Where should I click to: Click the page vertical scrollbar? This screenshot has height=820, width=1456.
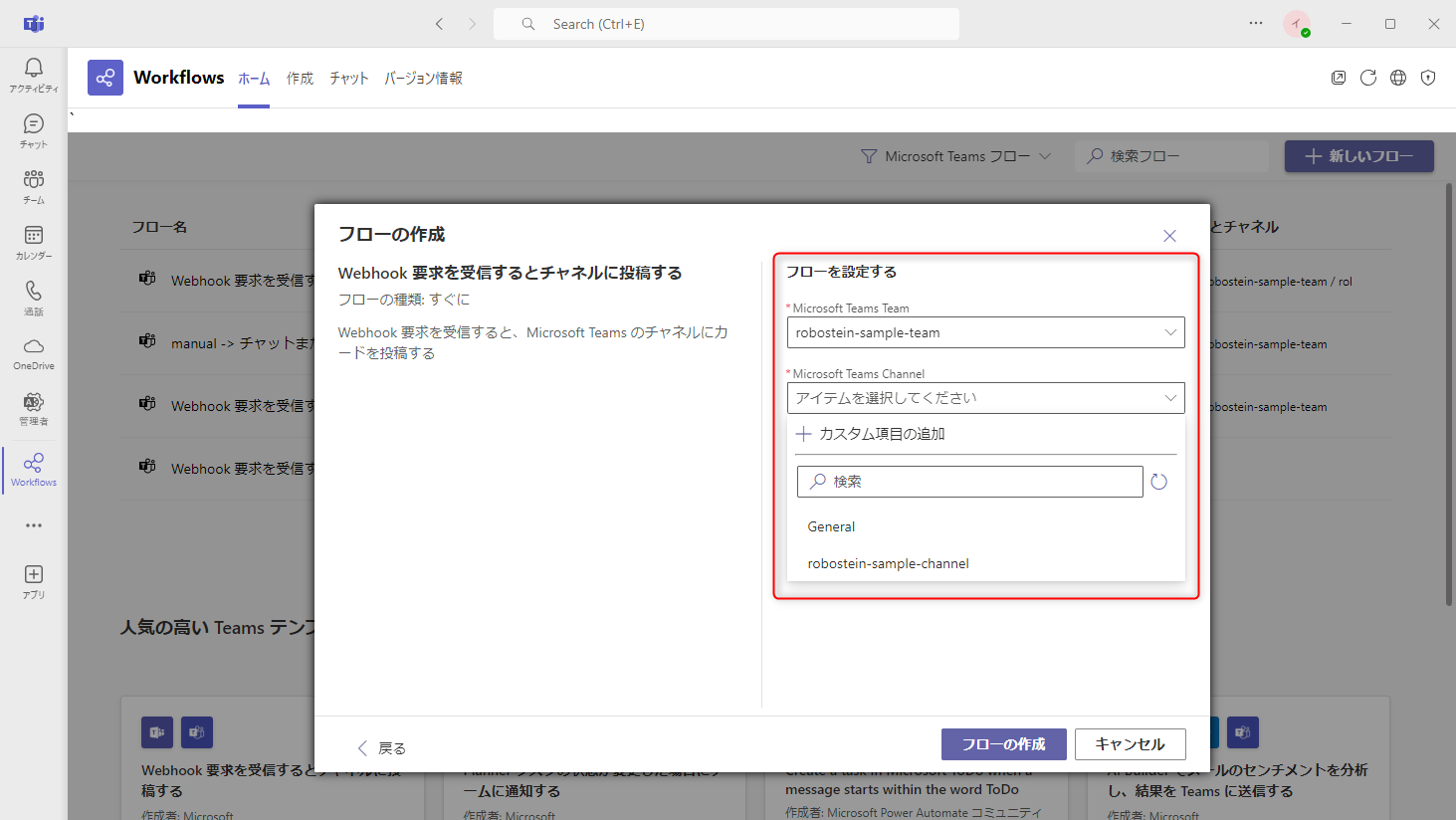1449,393
